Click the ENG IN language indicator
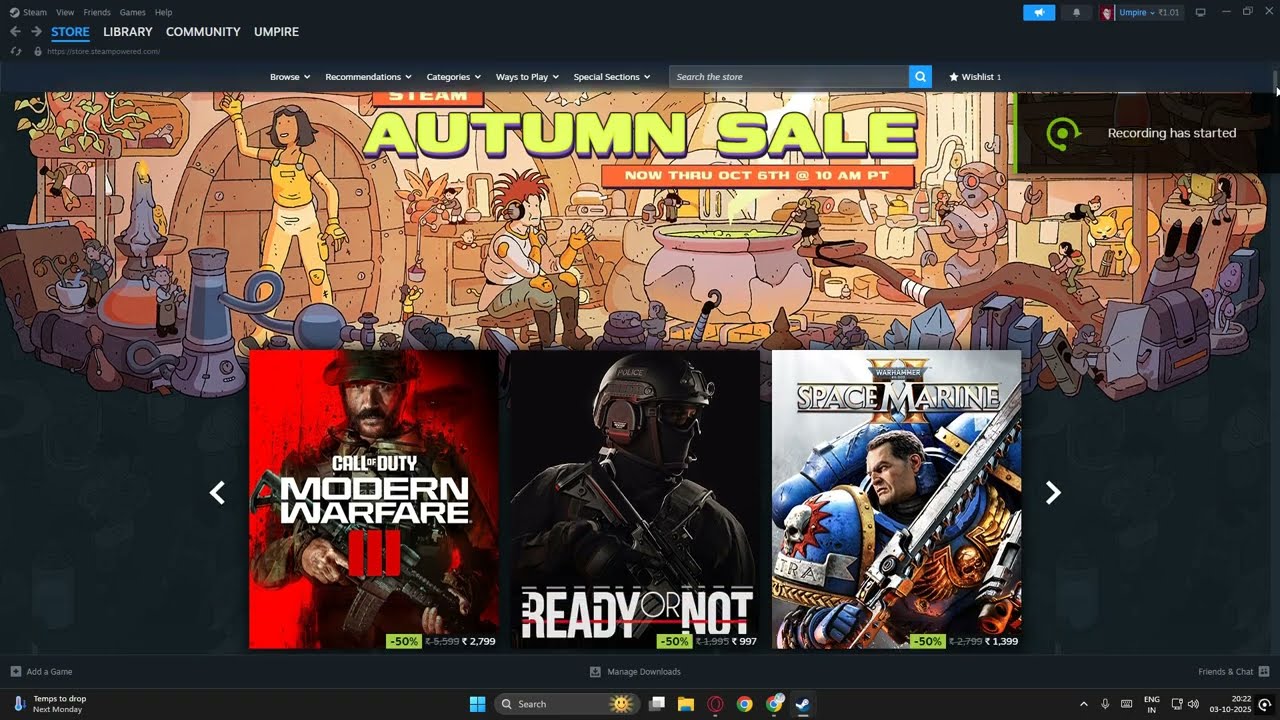The image size is (1280, 720). (x=1152, y=704)
